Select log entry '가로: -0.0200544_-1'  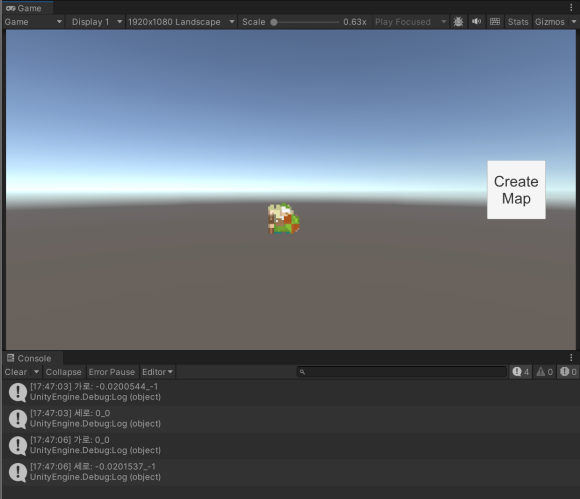[x=291, y=392]
